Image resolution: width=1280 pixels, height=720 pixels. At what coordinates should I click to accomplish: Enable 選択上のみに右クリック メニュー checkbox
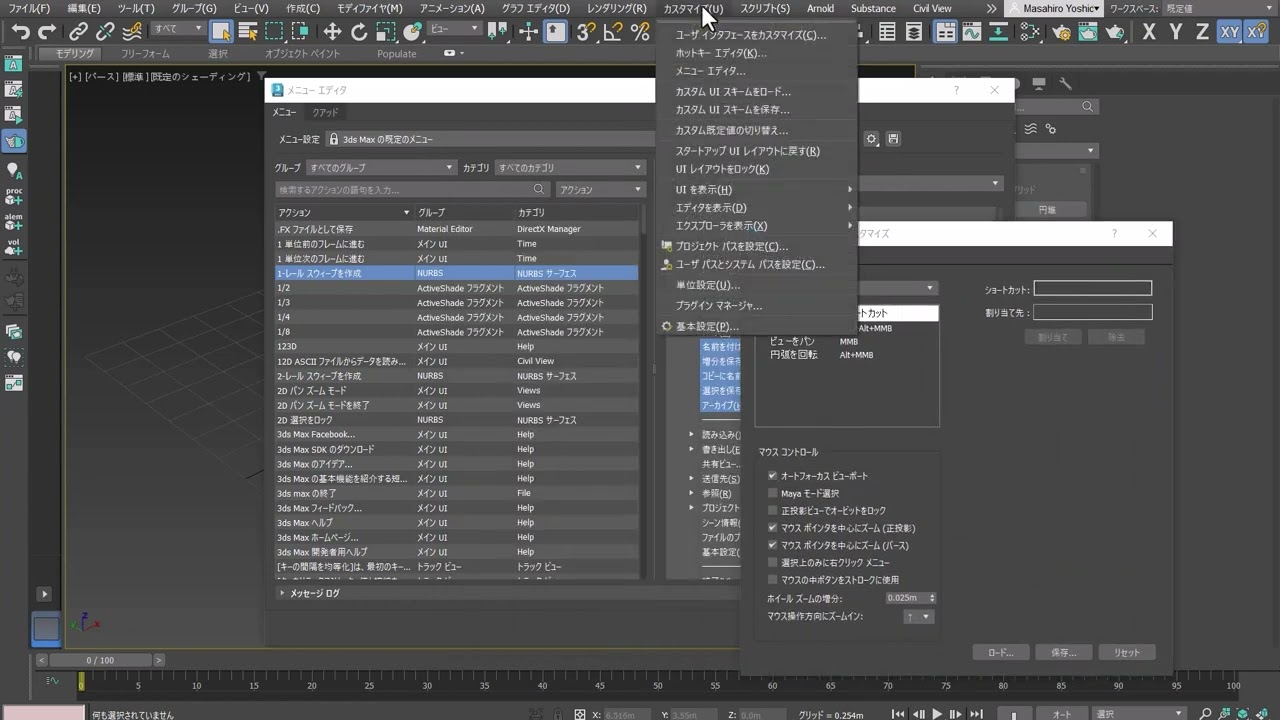click(772, 562)
